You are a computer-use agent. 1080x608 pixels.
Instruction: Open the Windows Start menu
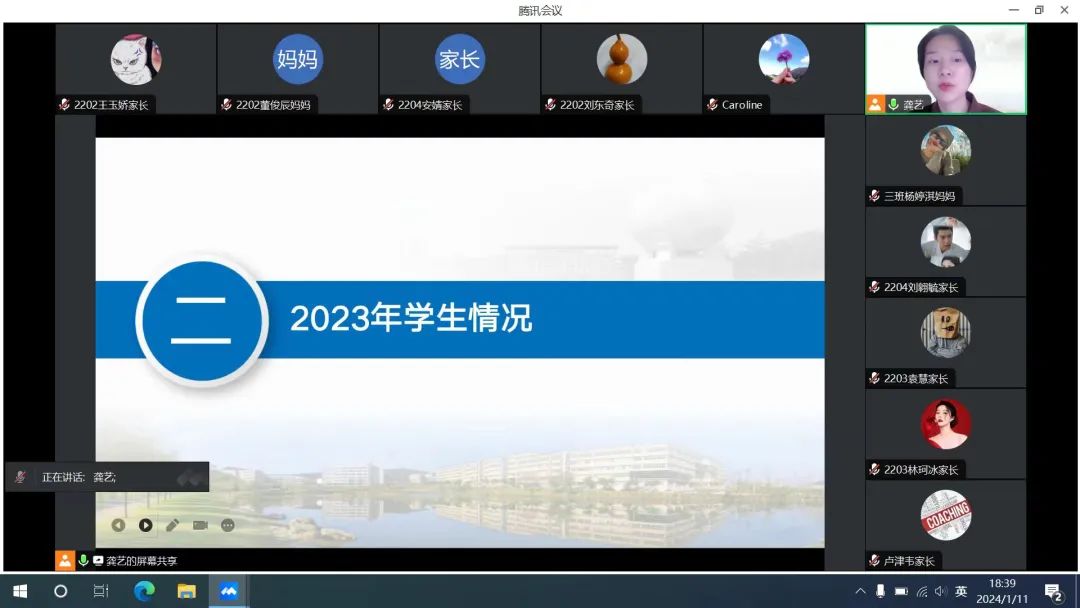[19, 591]
